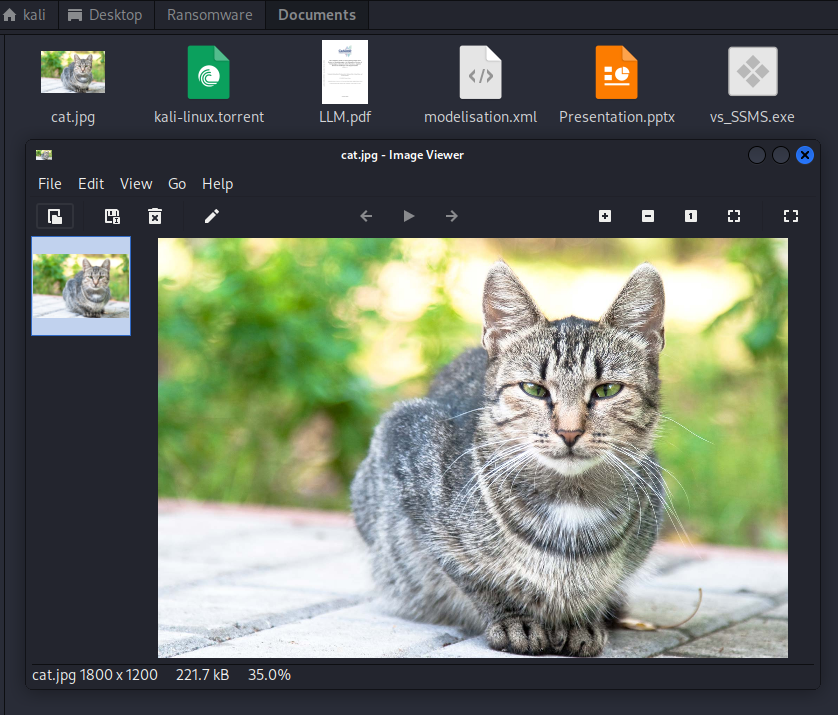Click the edit pencil icon
This screenshot has width=838, height=715.
coord(212,216)
